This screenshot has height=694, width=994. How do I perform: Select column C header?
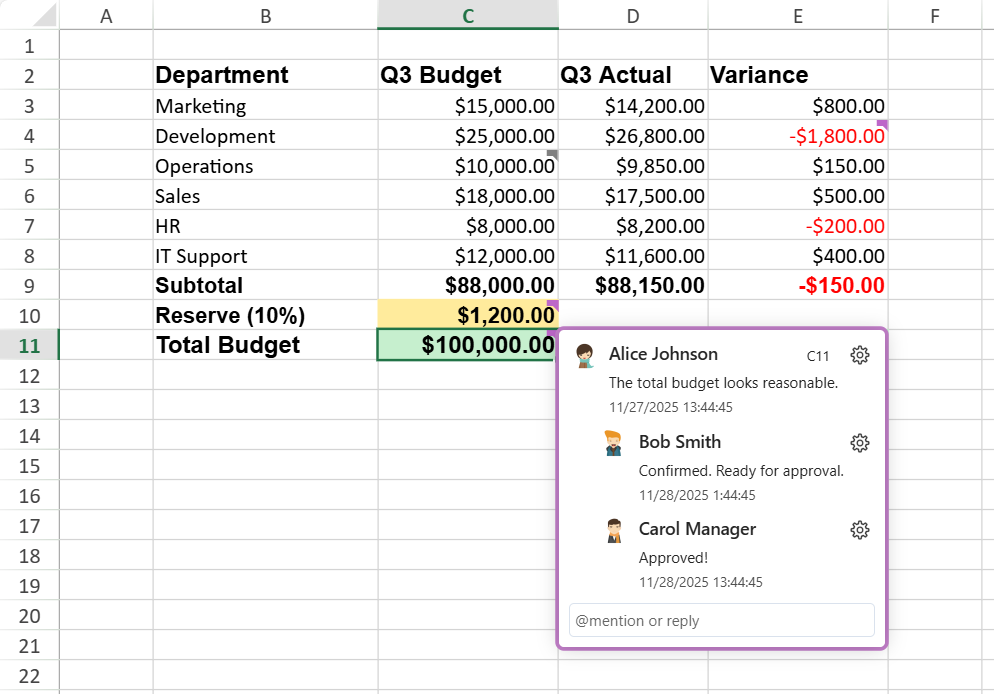(x=467, y=15)
